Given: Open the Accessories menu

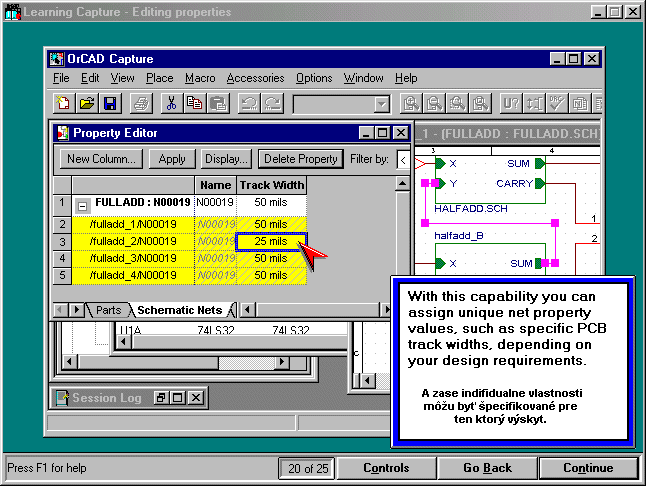Looking at the screenshot, I should (x=255, y=78).
